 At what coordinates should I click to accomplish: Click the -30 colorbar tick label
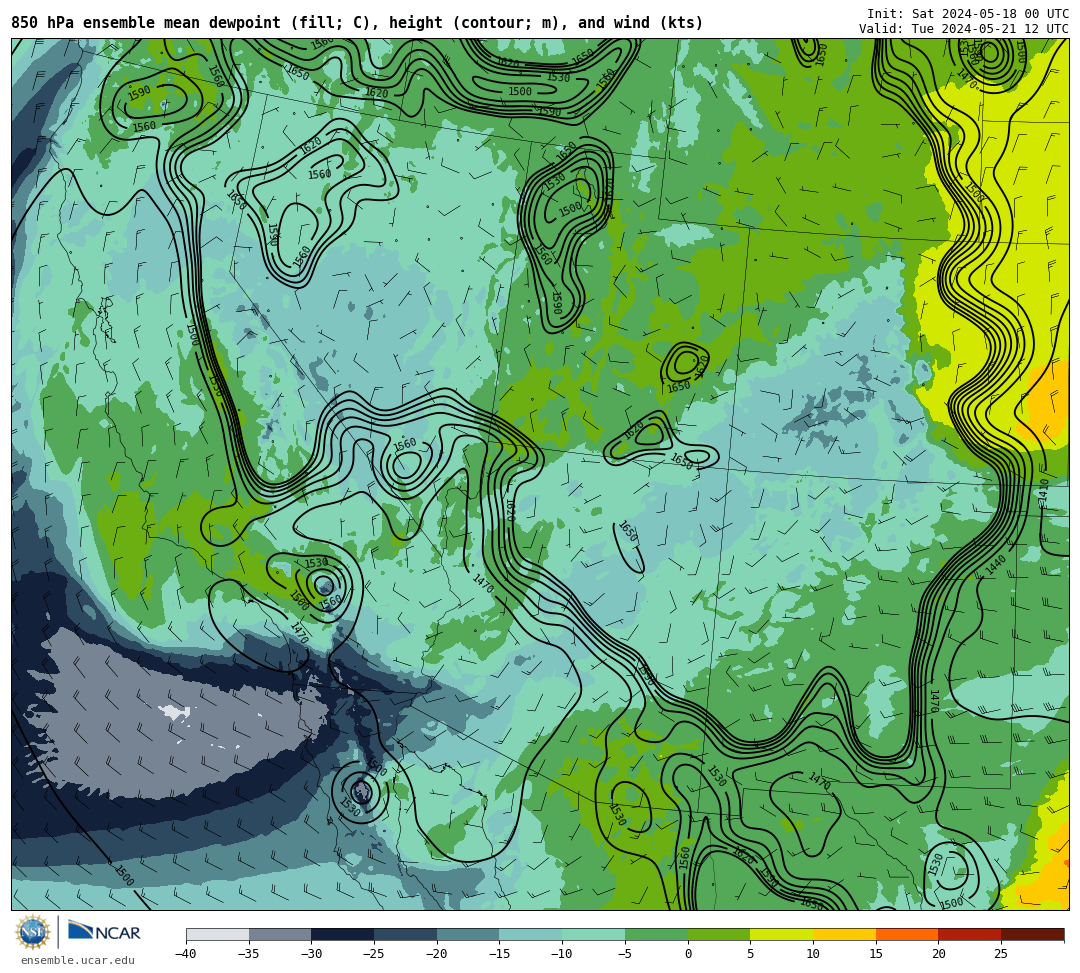[x=311, y=954]
